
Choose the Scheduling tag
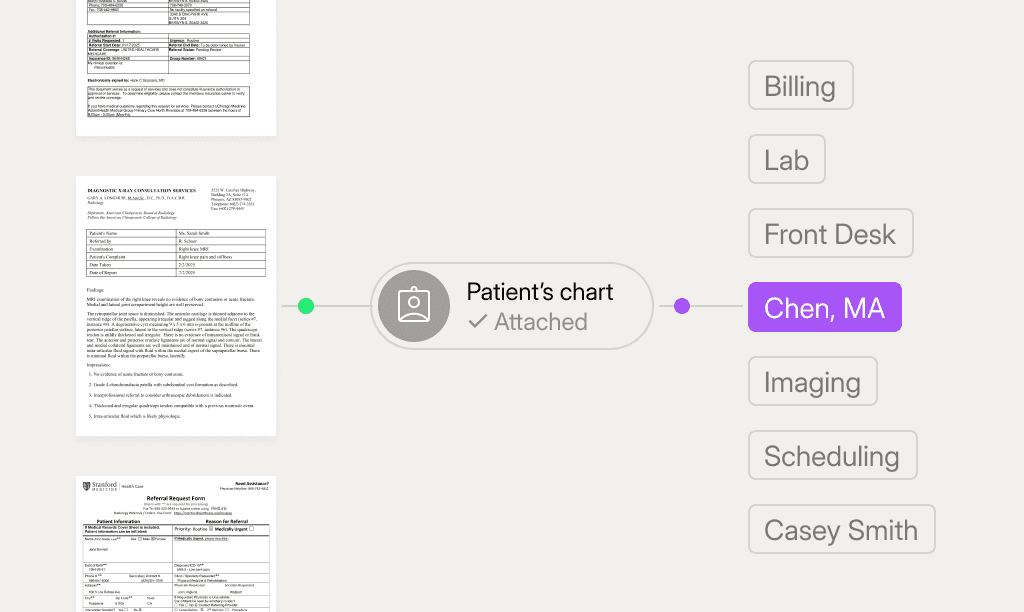tap(832, 456)
